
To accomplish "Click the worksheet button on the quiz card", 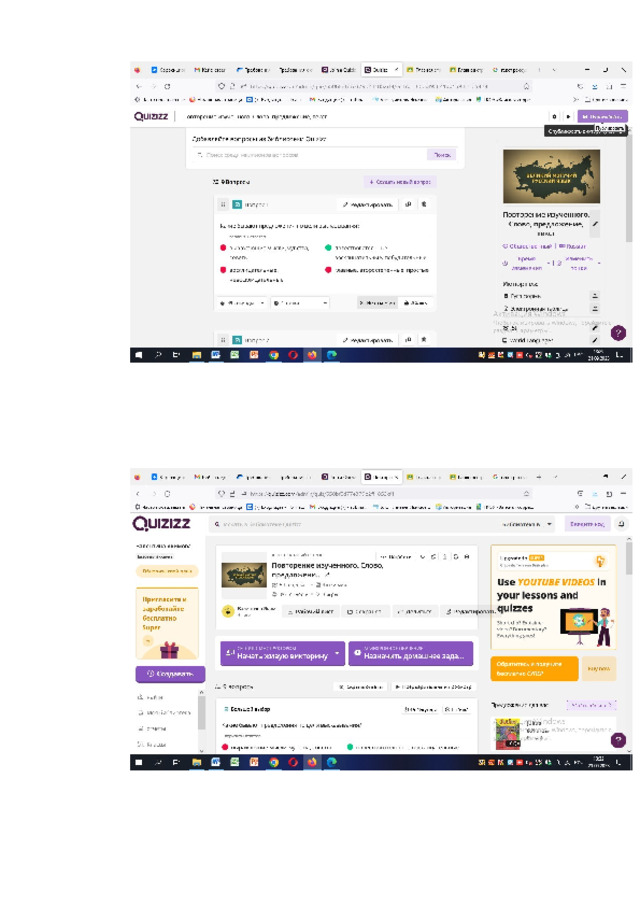I will coord(311,611).
